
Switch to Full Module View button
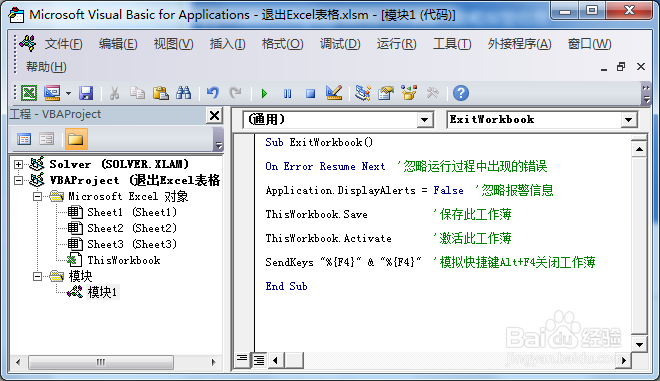point(259,360)
